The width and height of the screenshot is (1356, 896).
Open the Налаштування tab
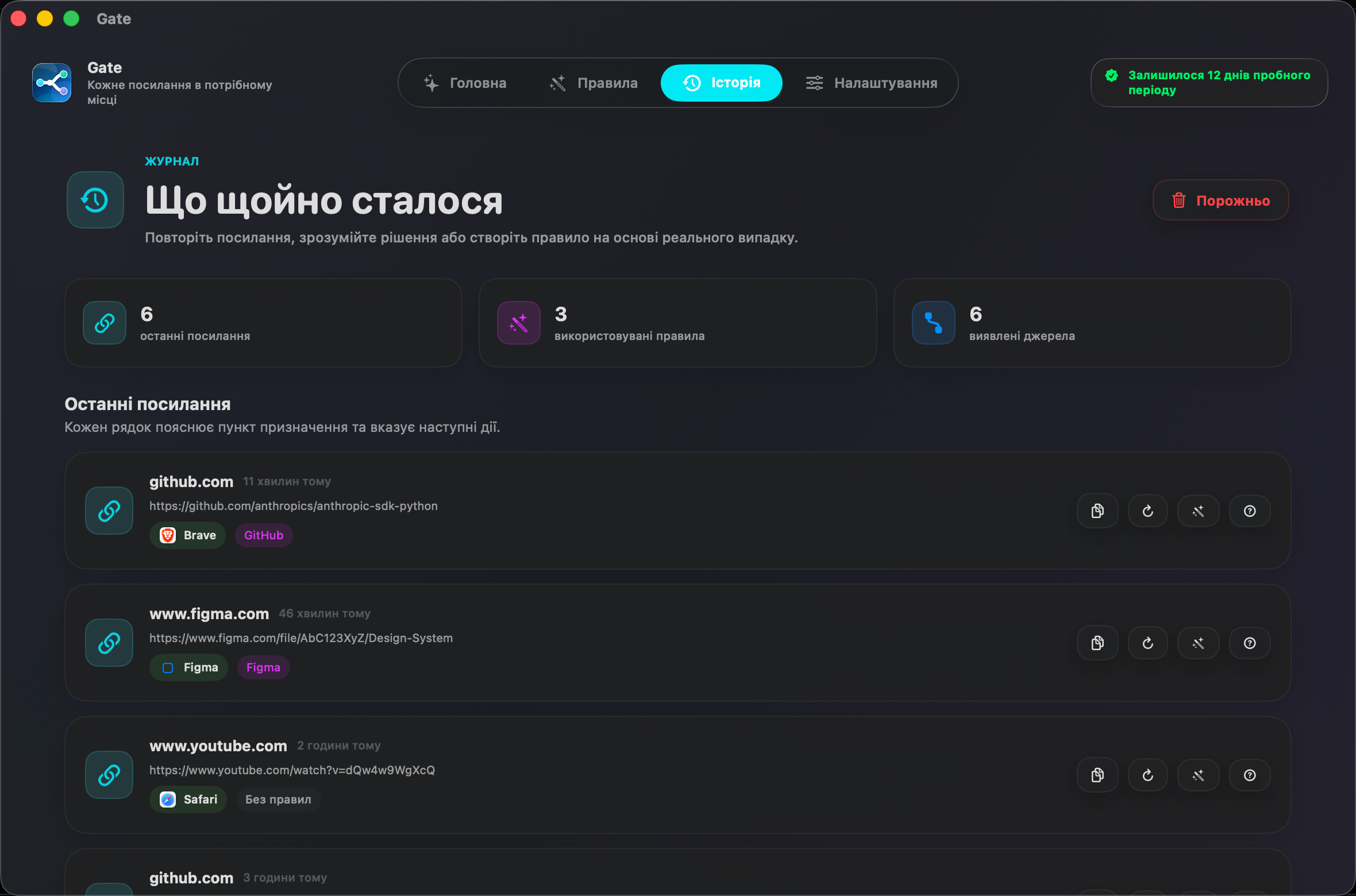(871, 83)
